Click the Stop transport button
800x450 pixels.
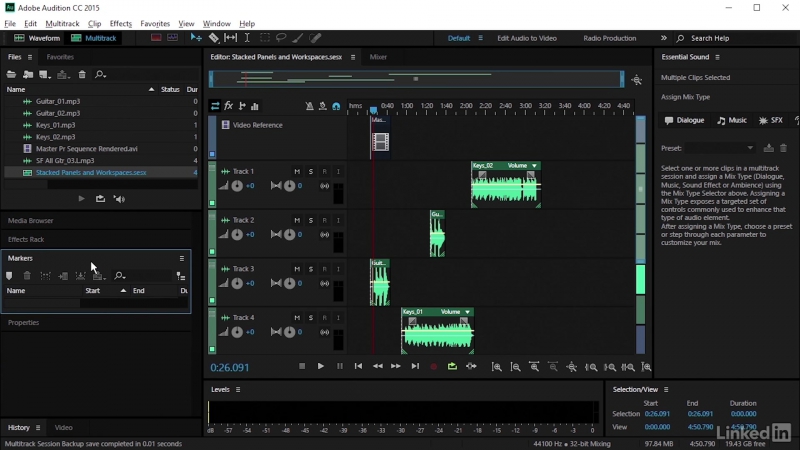tap(302, 366)
